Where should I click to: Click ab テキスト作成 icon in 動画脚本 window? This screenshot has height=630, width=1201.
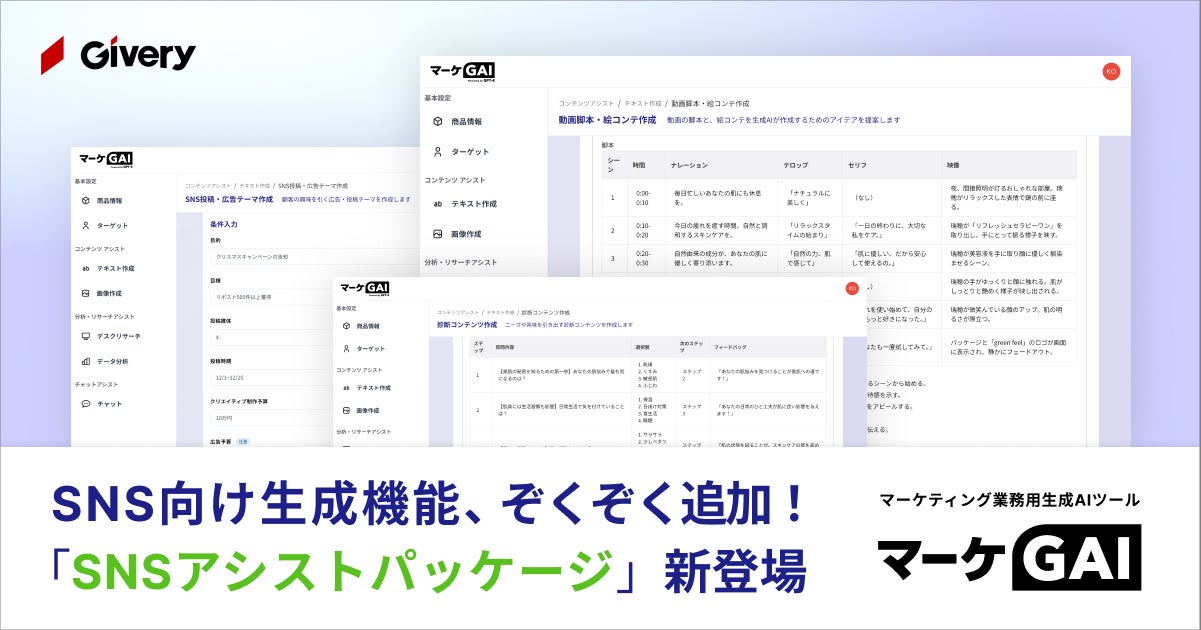click(x=438, y=204)
